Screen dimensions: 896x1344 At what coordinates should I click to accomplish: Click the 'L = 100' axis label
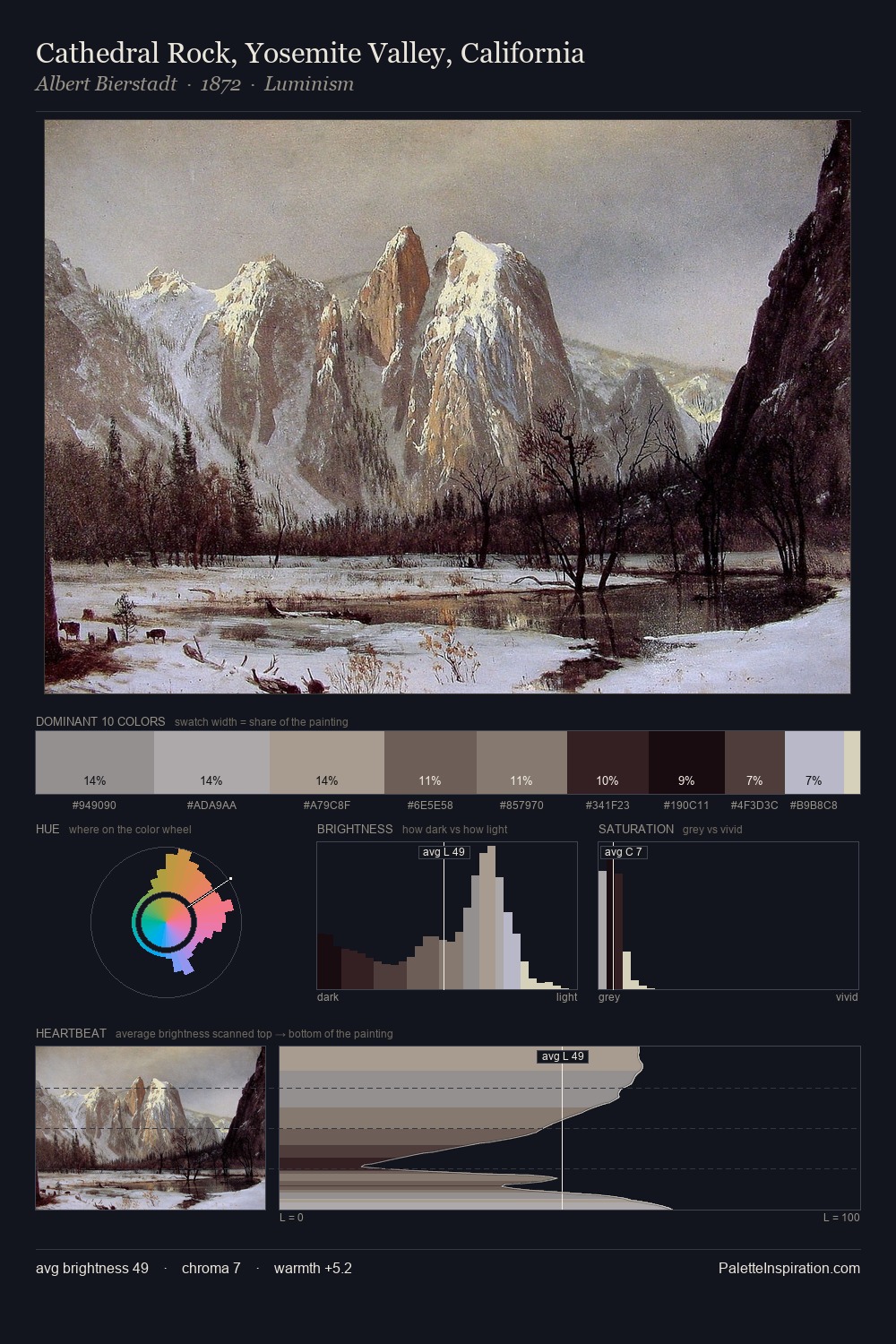(842, 1218)
